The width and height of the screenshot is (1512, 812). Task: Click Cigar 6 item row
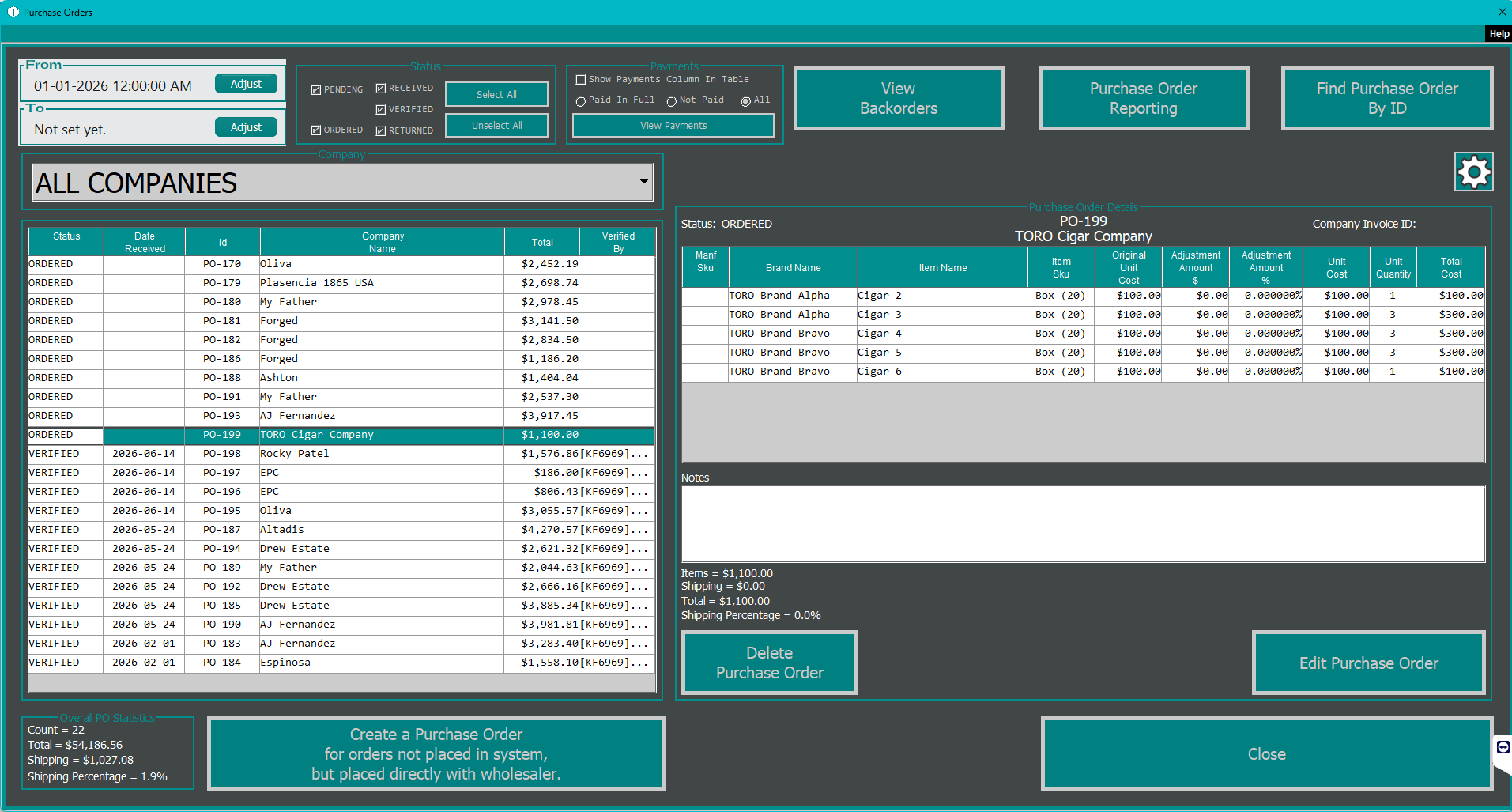point(1083,372)
